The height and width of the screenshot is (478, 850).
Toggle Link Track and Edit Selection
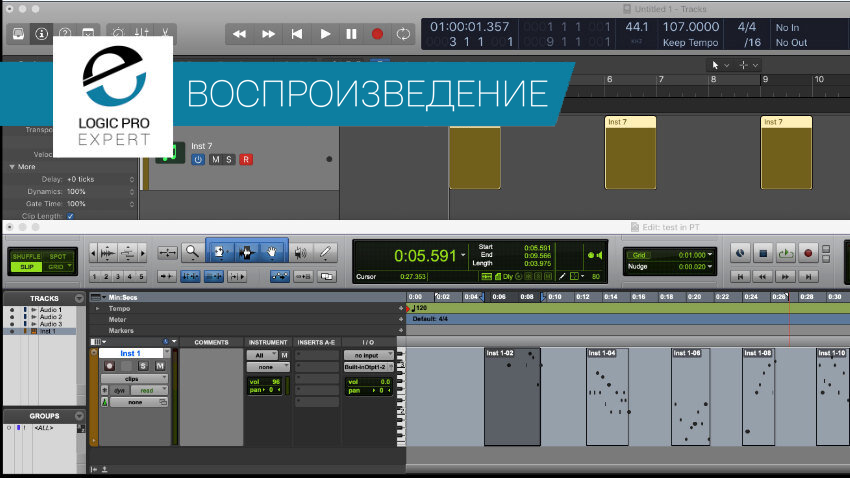coord(214,276)
